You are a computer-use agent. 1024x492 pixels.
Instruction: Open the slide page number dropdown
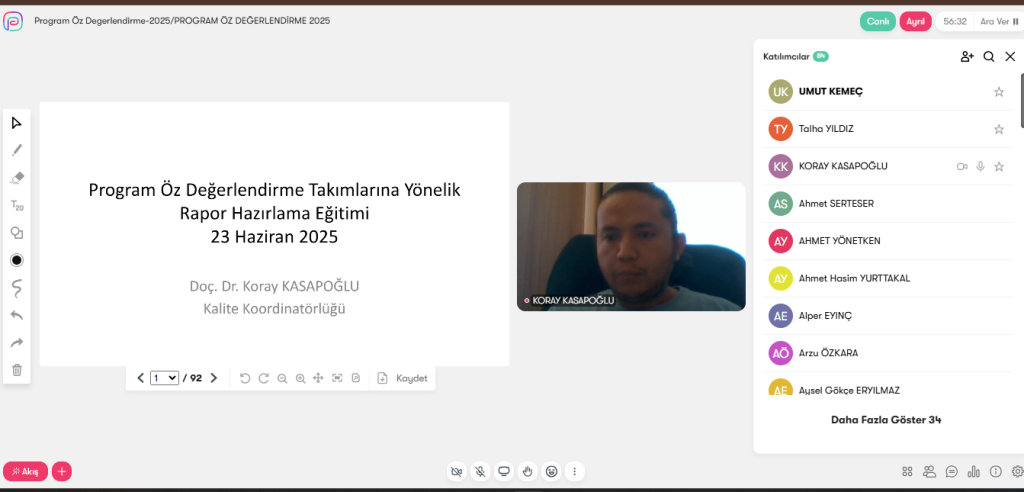pos(164,378)
